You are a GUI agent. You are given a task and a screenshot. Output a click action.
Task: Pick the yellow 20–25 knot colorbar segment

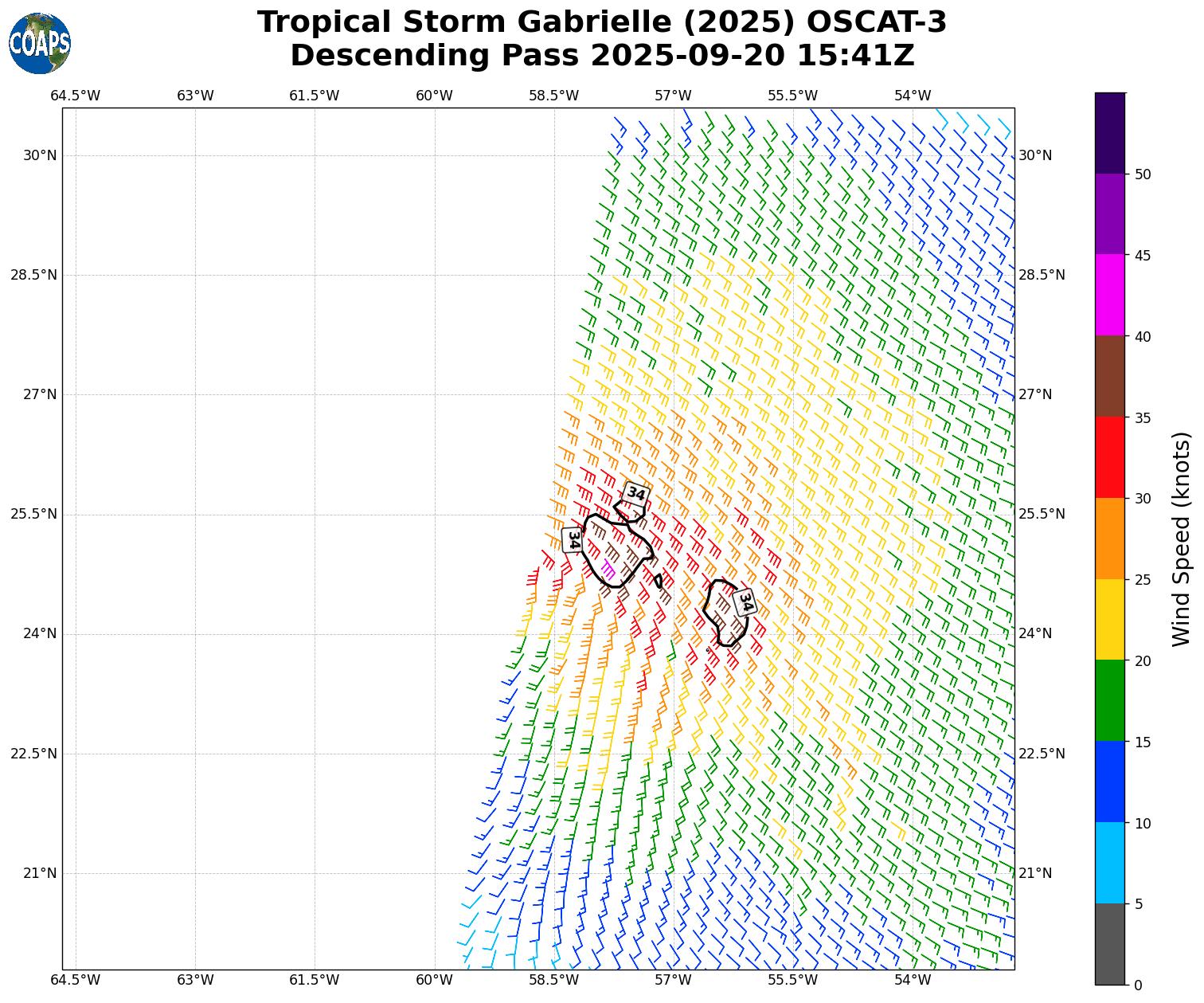coord(1109,619)
